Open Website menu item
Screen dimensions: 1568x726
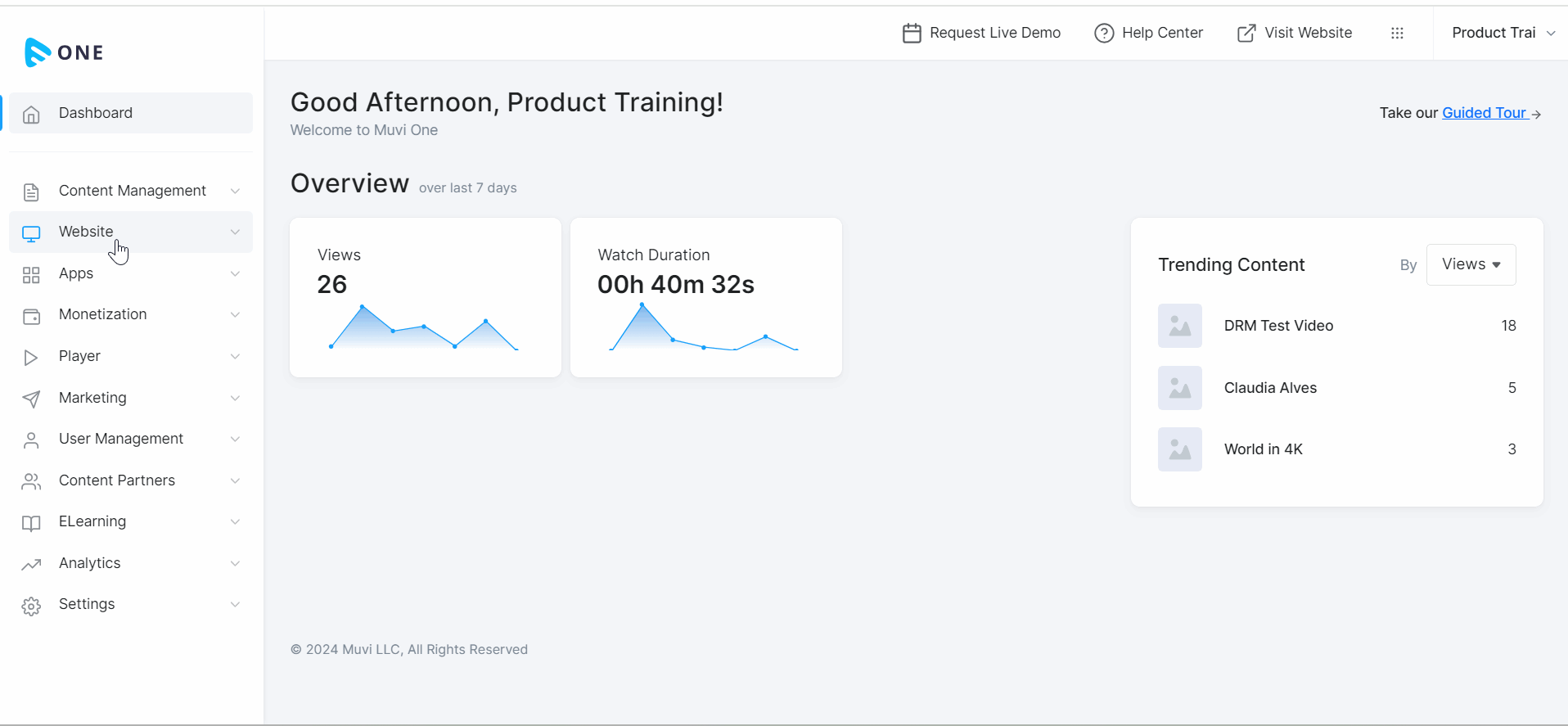[x=131, y=232]
